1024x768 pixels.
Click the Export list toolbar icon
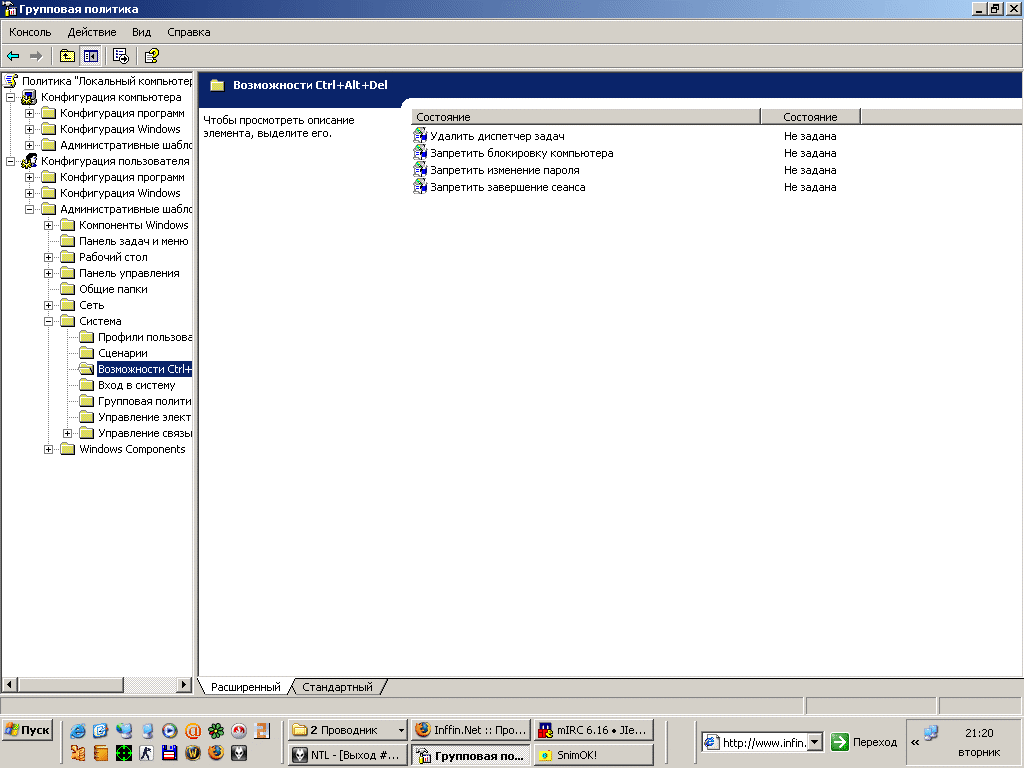click(121, 56)
